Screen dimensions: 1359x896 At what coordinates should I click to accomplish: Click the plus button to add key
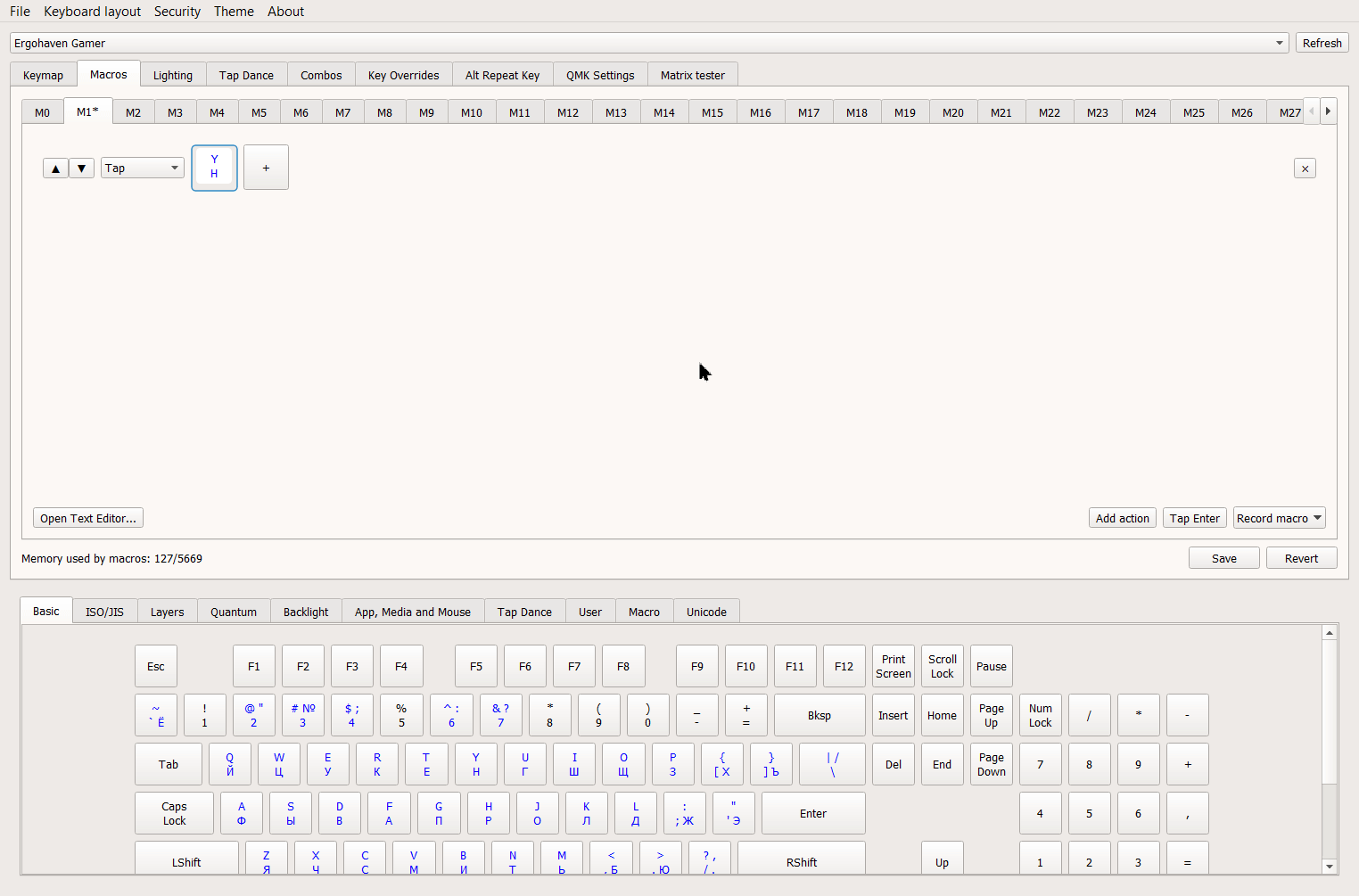266,168
